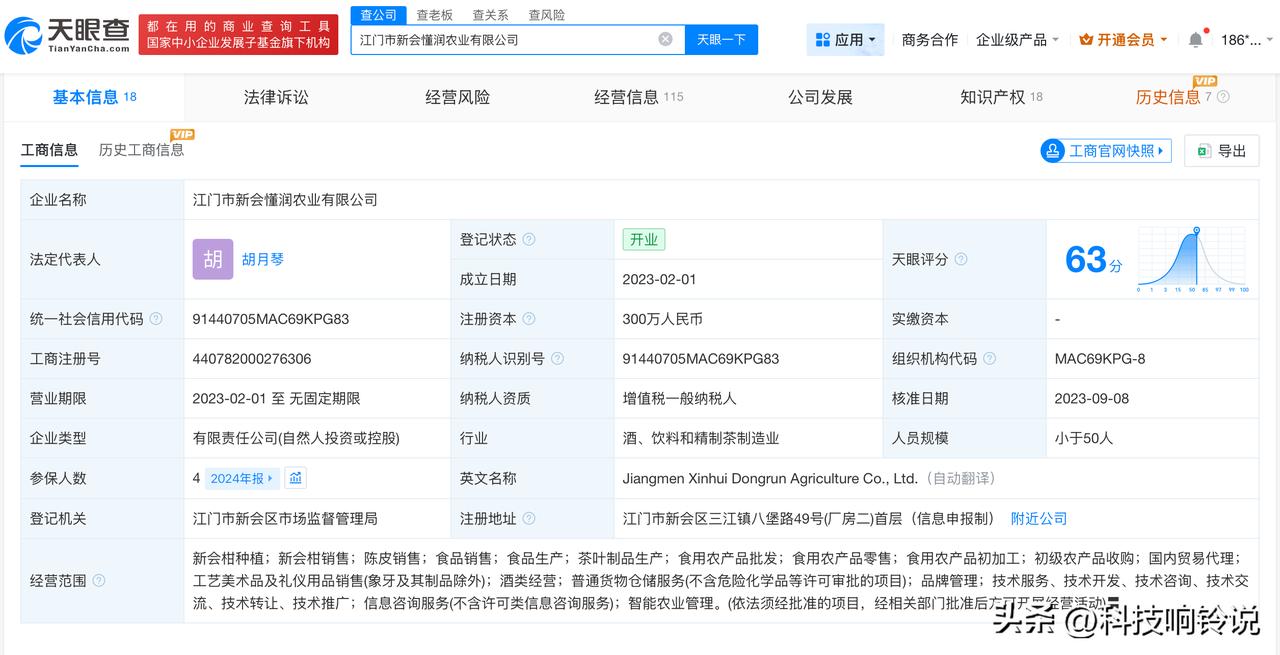Open the 开通会员 dropdown

(1124, 39)
